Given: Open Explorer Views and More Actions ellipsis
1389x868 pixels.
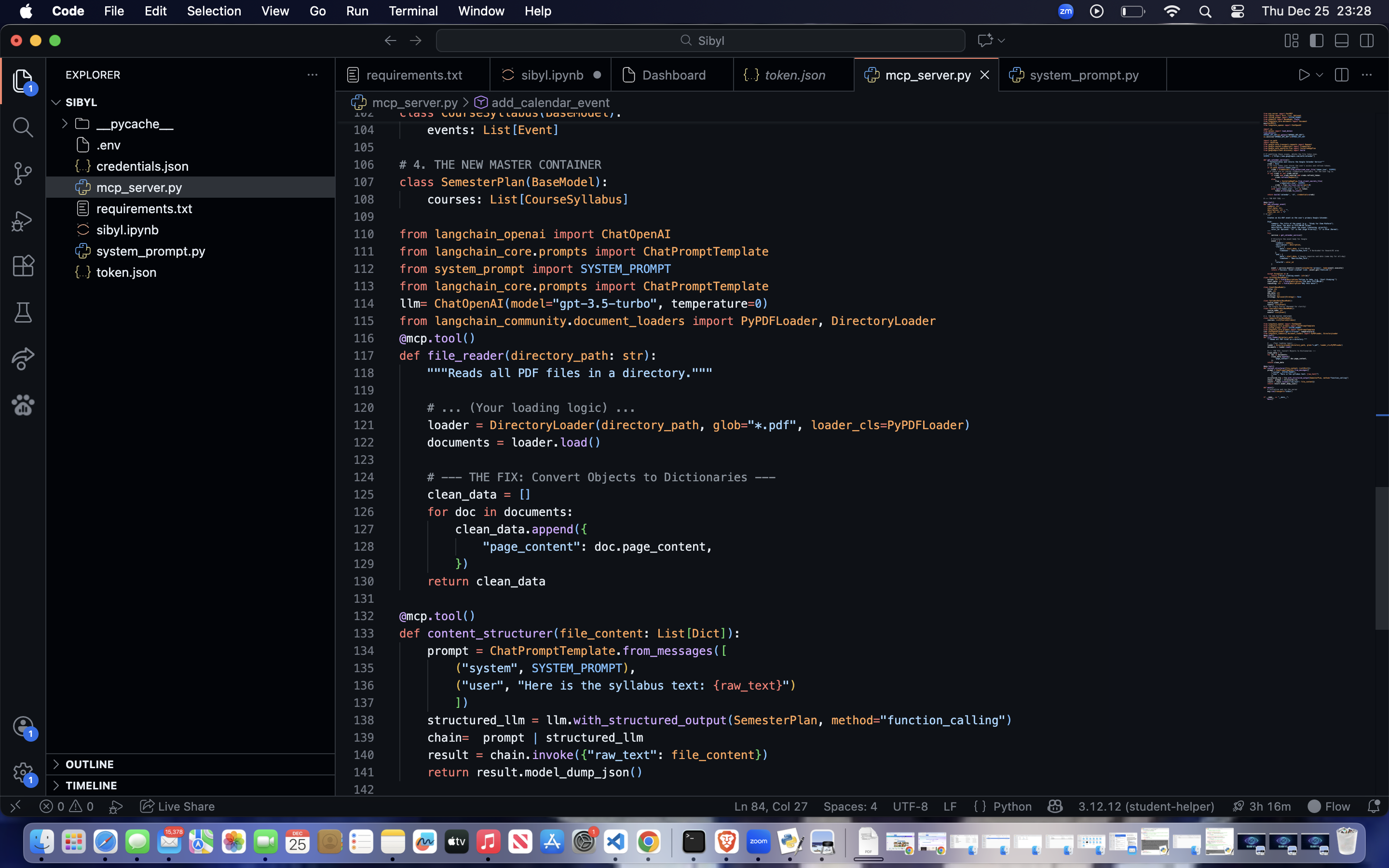Looking at the screenshot, I should coord(312,75).
